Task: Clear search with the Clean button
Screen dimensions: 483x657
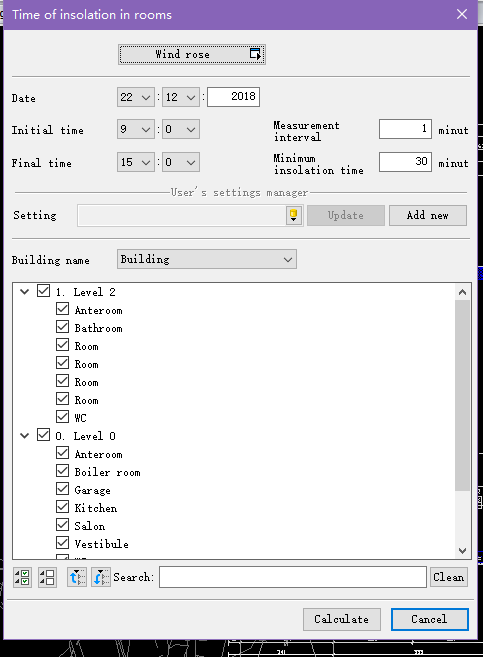Action: pyautogui.click(x=448, y=577)
